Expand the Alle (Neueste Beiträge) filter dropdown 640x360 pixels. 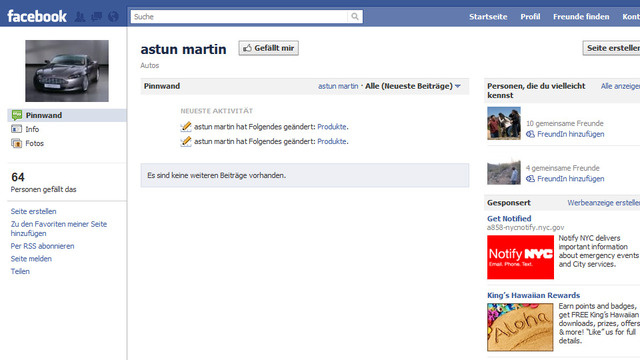[x=413, y=86]
